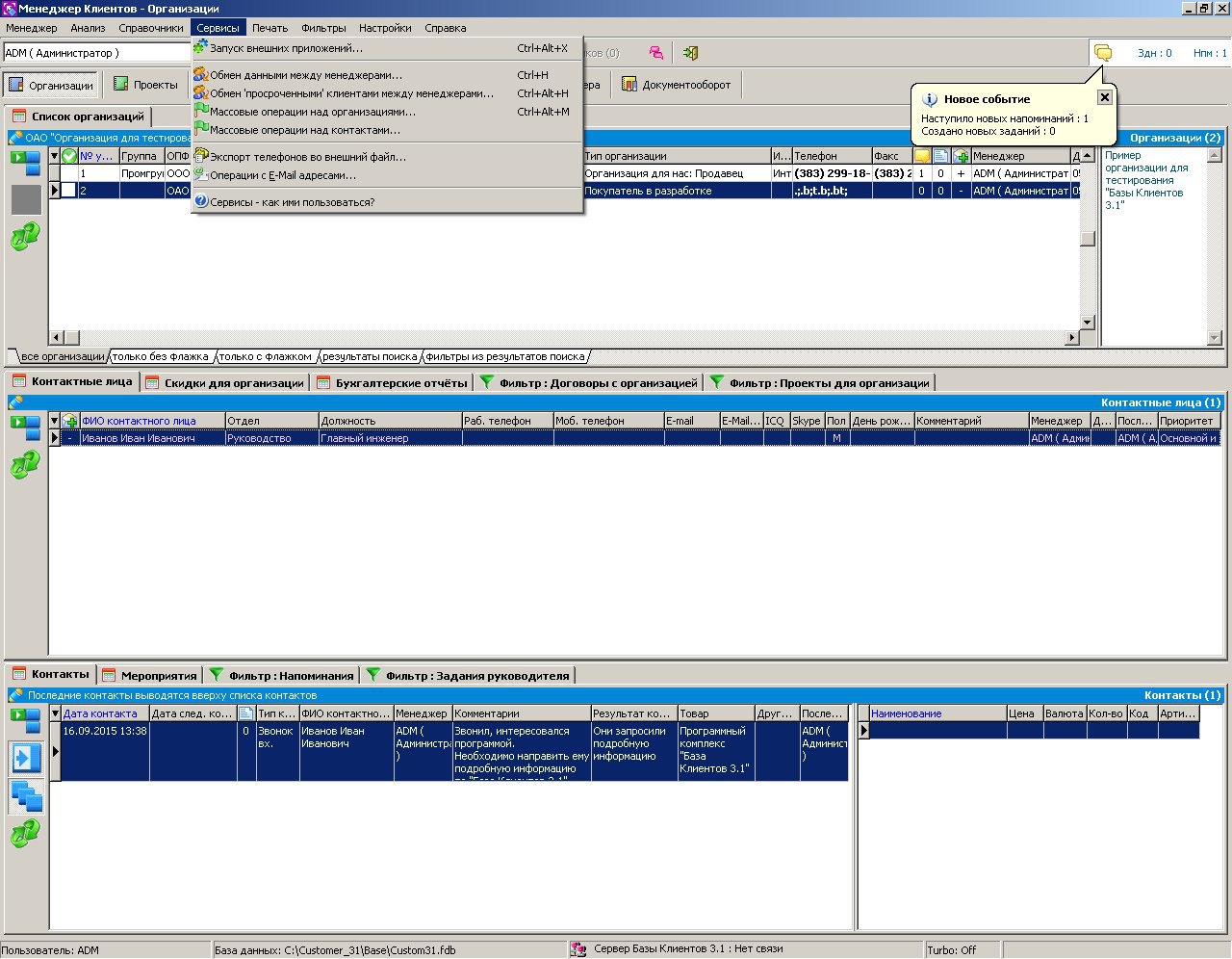Screen dimensions: 1232x959
Task: Close the 'Новое событие' notification balloon
Action: (x=1105, y=97)
